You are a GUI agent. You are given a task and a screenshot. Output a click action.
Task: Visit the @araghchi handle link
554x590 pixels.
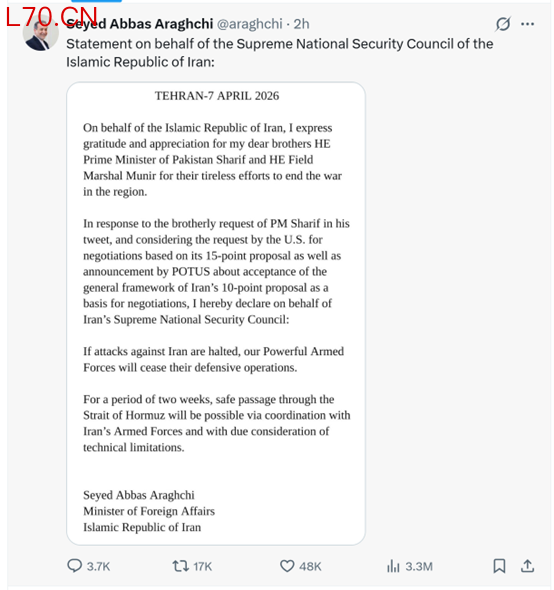click(250, 24)
